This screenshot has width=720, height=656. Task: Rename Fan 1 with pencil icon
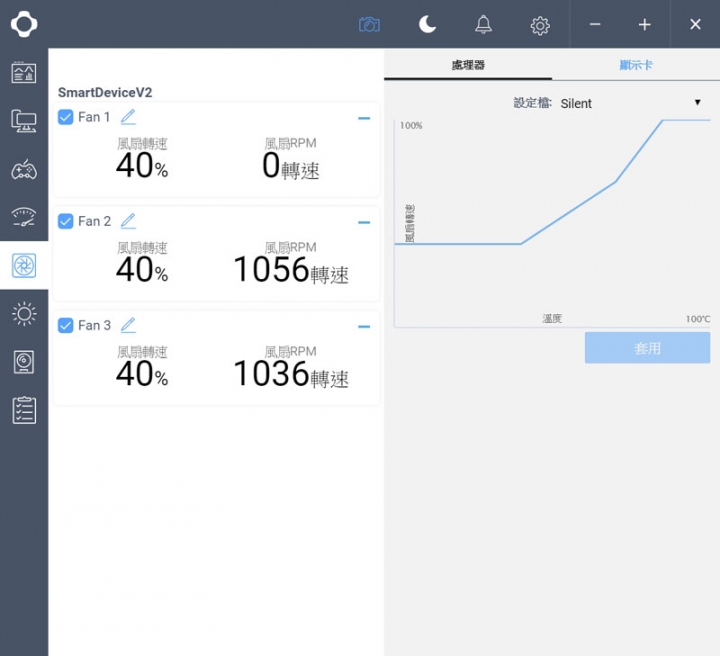128,117
